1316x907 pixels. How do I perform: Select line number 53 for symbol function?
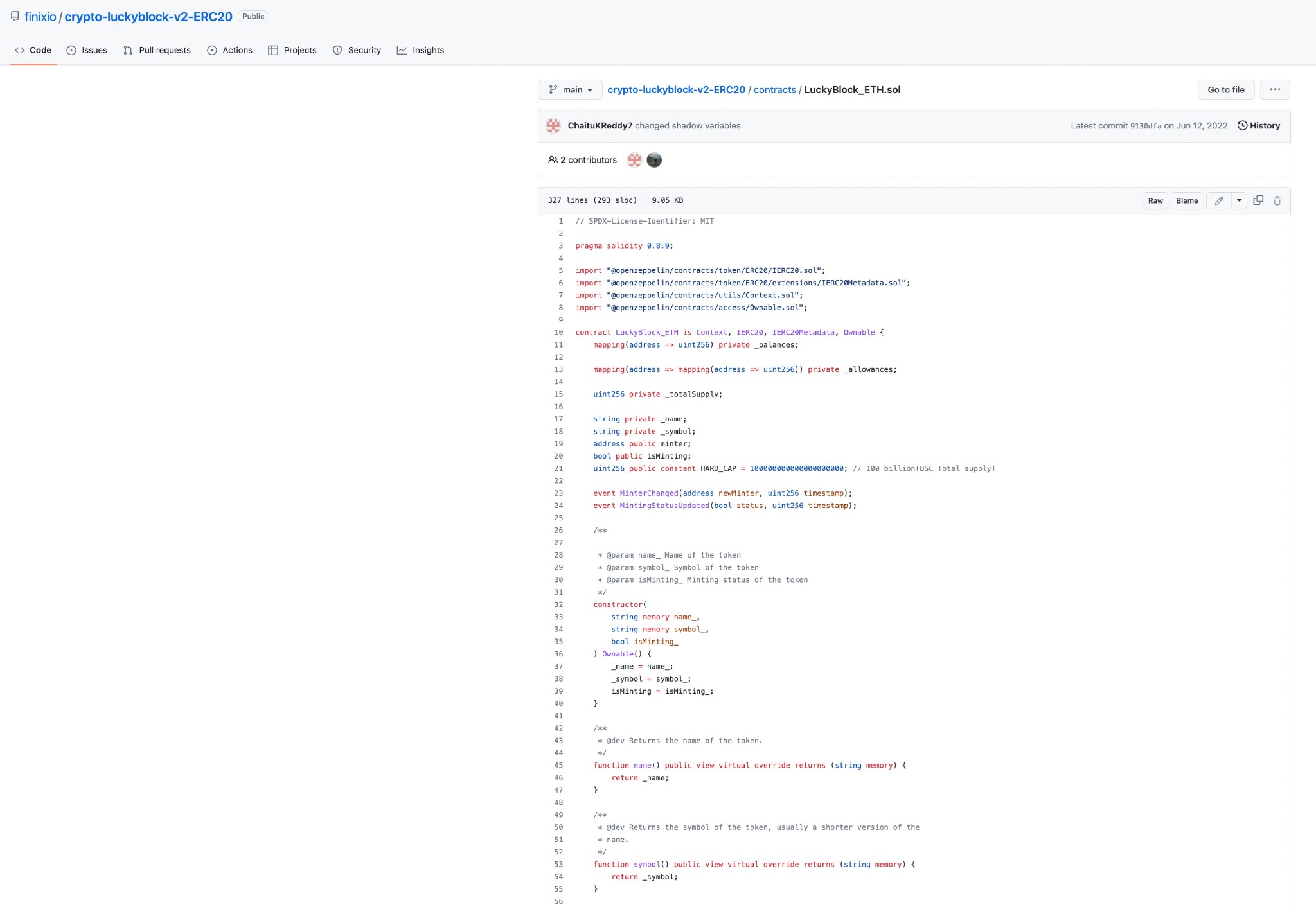[x=558, y=865]
